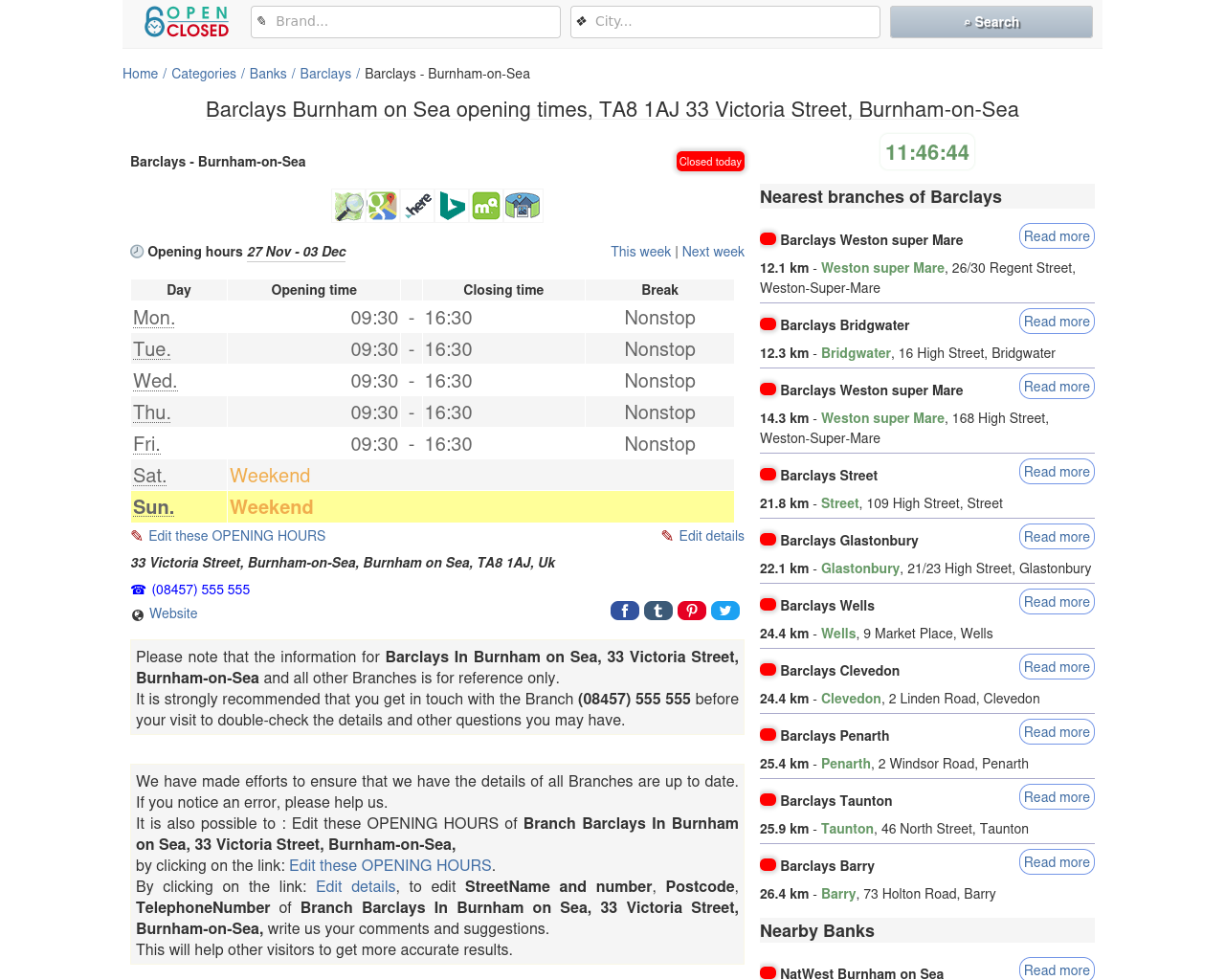Read more about Barclays Penarth
Screen dimensions: 1225x980
[x=1057, y=732]
